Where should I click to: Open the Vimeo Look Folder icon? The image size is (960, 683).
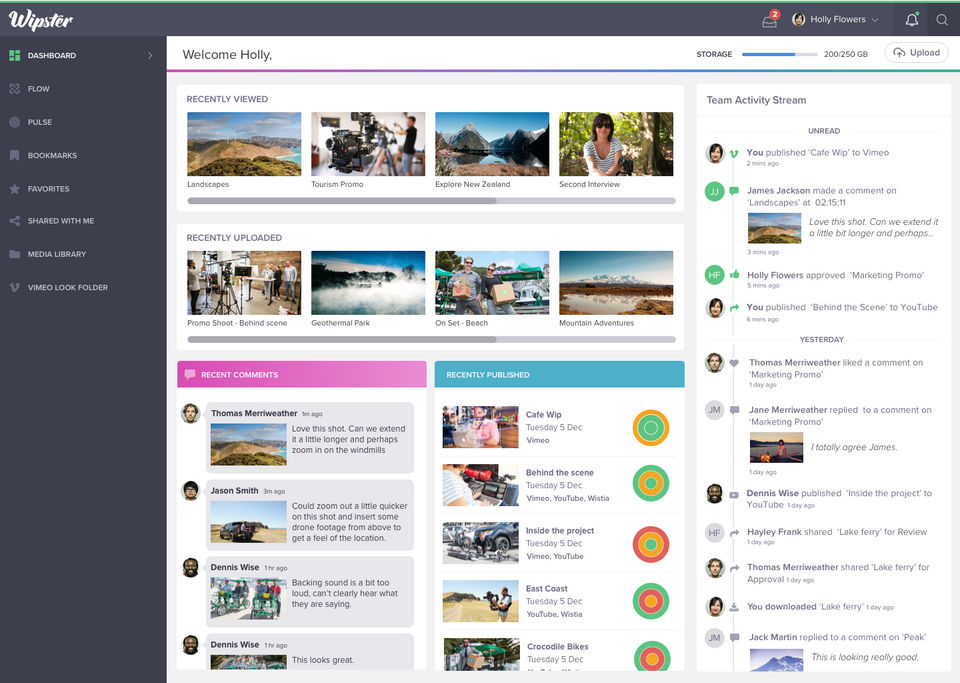pyautogui.click(x=15, y=287)
